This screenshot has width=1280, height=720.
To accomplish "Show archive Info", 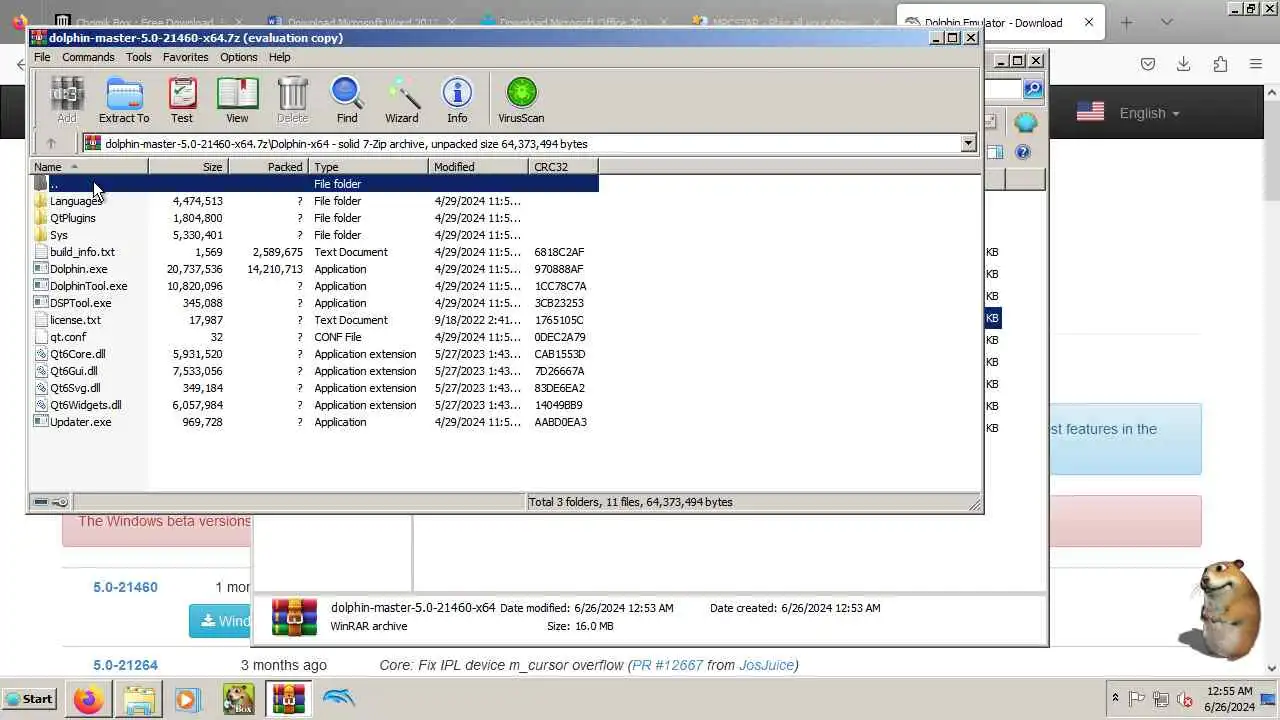I will (x=457, y=100).
